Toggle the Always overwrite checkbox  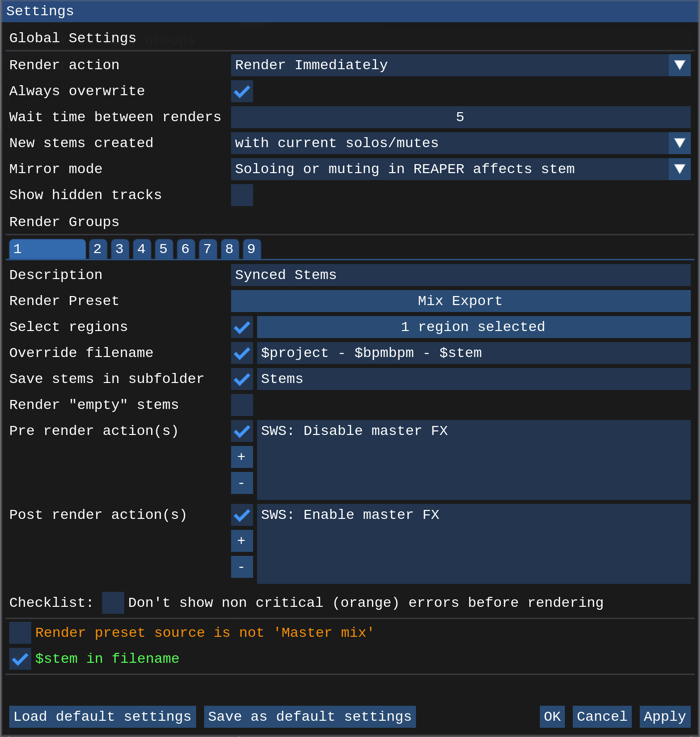pos(242,91)
